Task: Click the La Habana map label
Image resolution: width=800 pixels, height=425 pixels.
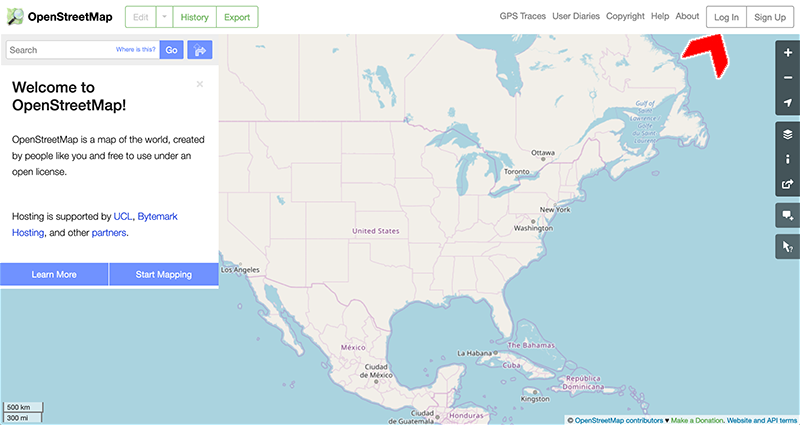Action: [x=474, y=353]
